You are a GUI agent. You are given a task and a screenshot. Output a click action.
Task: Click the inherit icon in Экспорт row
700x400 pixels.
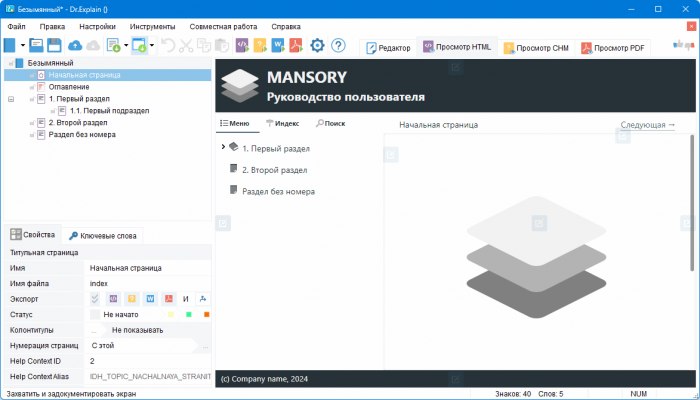click(203, 299)
